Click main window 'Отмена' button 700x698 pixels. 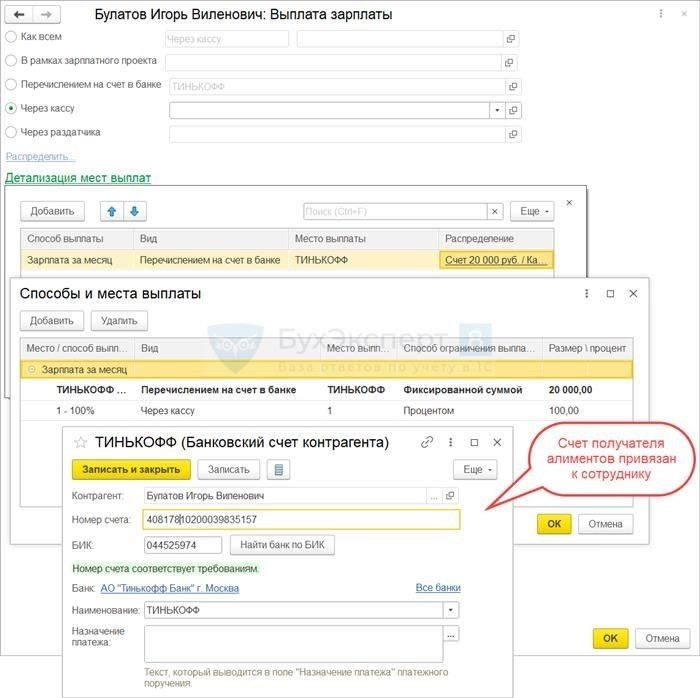coord(662,638)
